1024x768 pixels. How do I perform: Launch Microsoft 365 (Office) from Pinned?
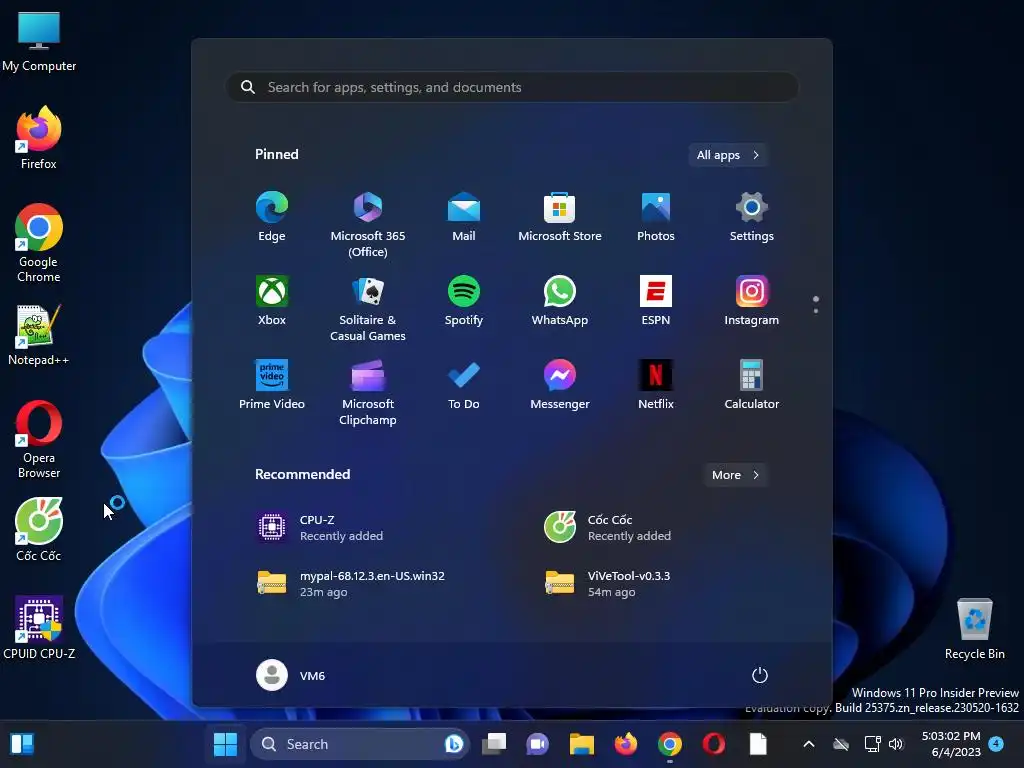[x=368, y=224]
